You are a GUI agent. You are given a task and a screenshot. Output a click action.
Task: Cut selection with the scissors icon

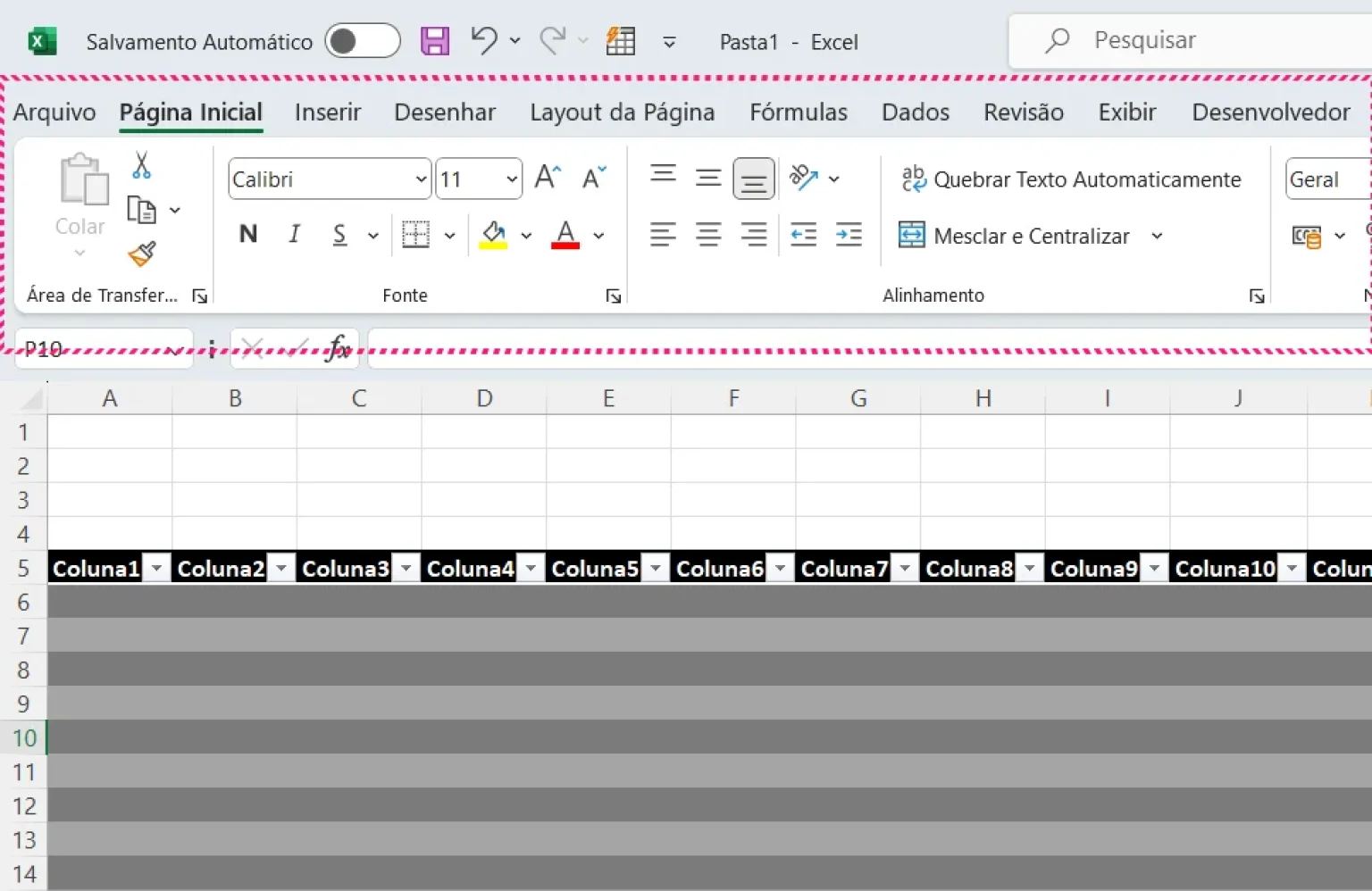141,165
